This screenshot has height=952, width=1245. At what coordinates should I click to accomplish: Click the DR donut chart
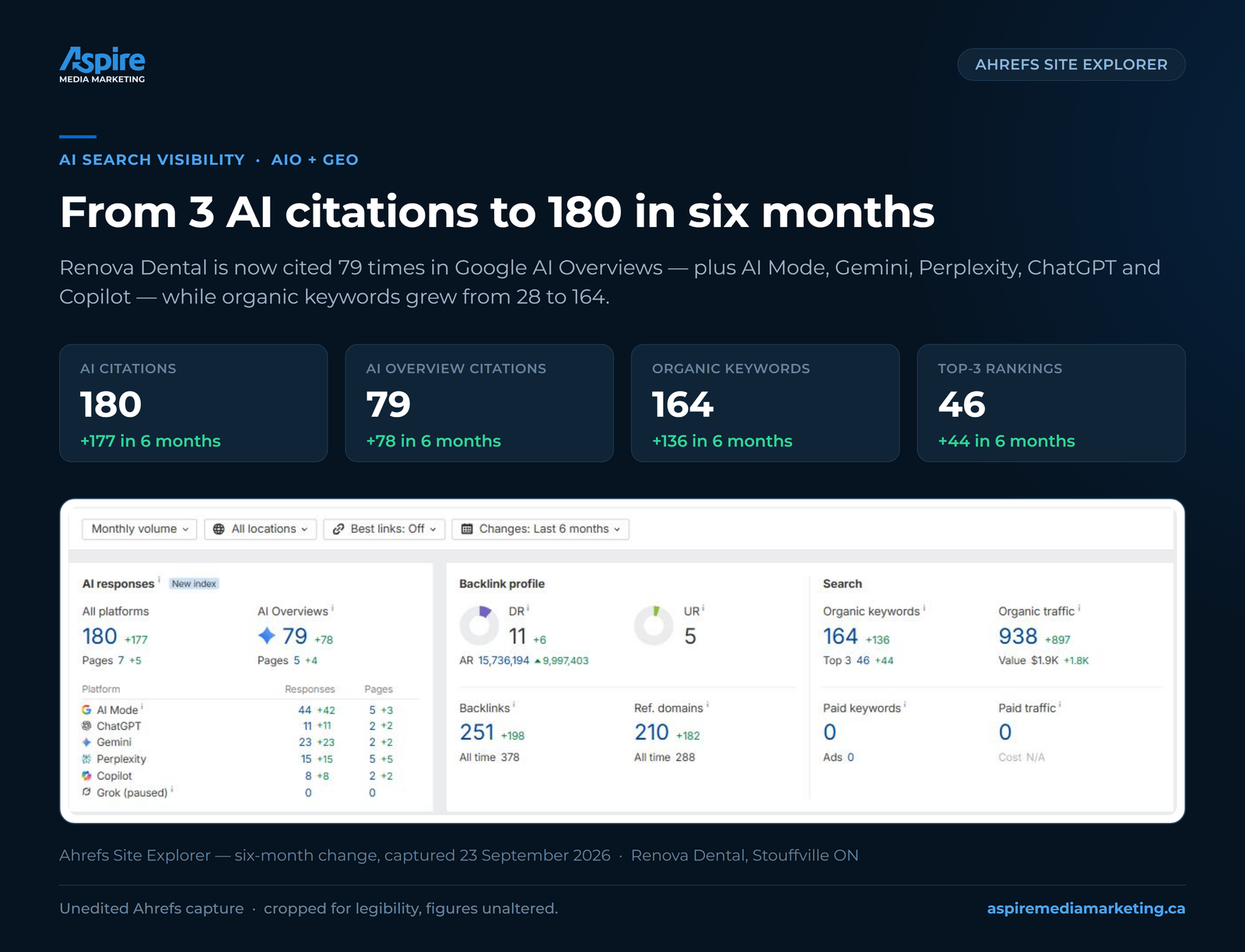pyautogui.click(x=479, y=625)
